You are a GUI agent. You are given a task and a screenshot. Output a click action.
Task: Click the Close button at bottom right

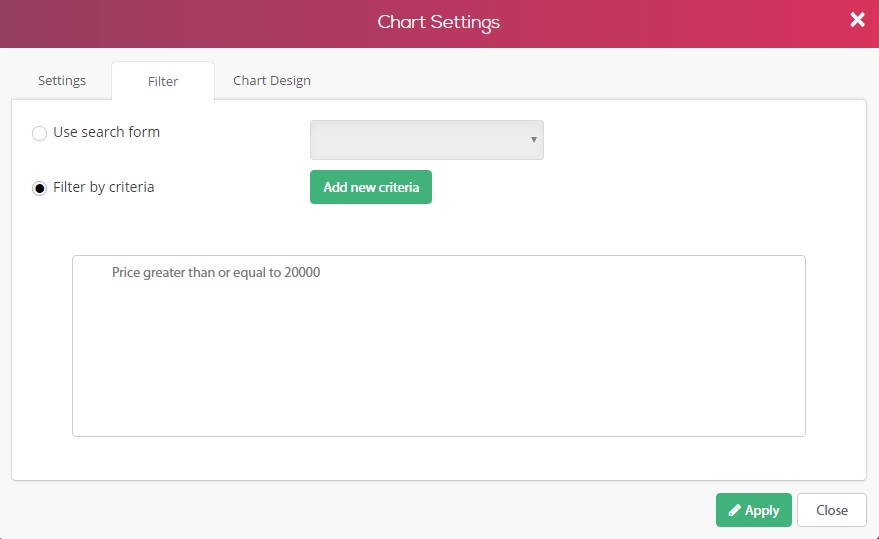[832, 510]
